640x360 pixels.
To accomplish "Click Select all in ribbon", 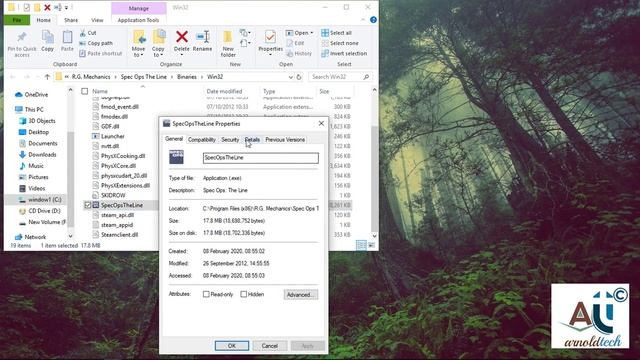I will 337,33.
